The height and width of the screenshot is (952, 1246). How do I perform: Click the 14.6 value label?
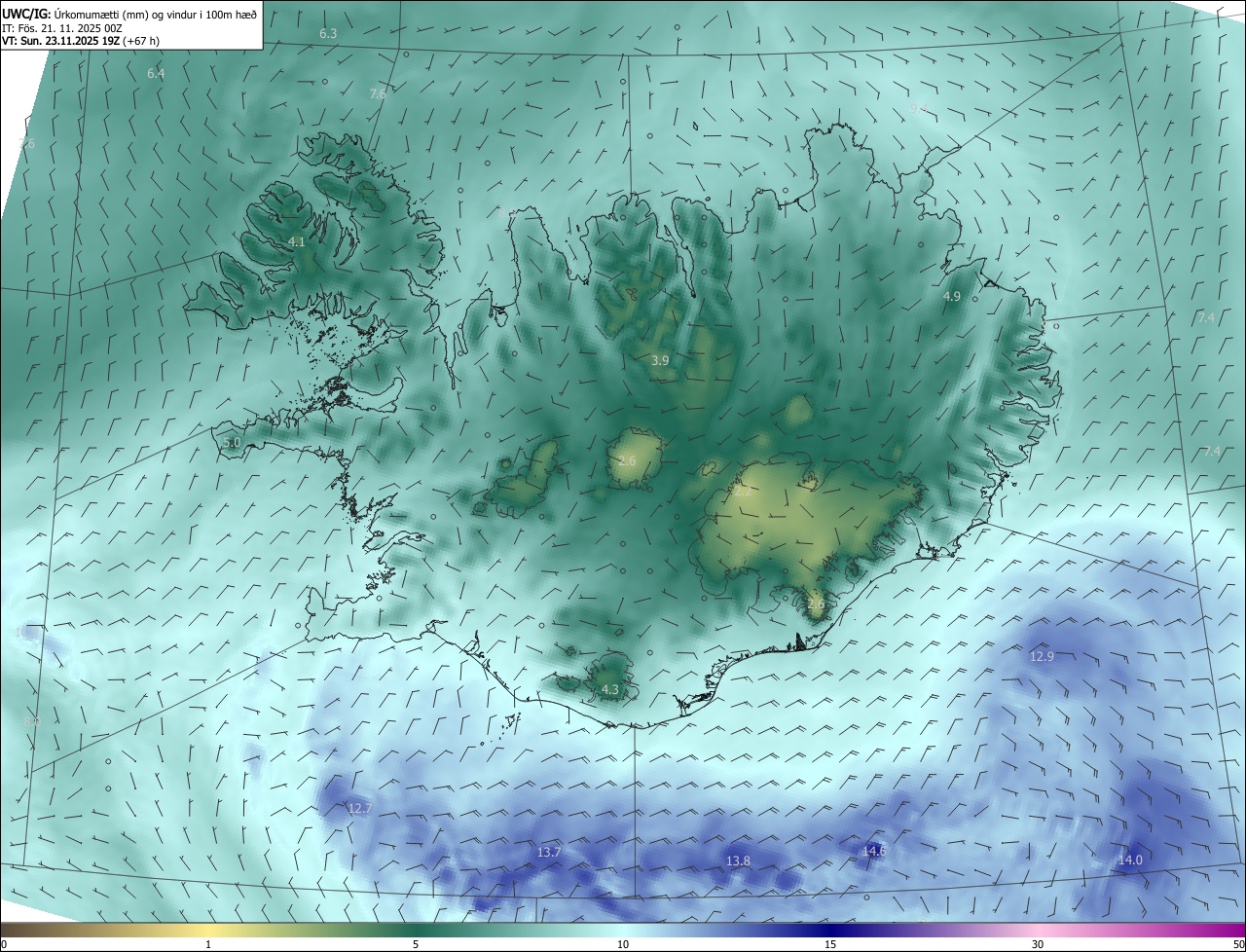pyautogui.click(x=874, y=851)
